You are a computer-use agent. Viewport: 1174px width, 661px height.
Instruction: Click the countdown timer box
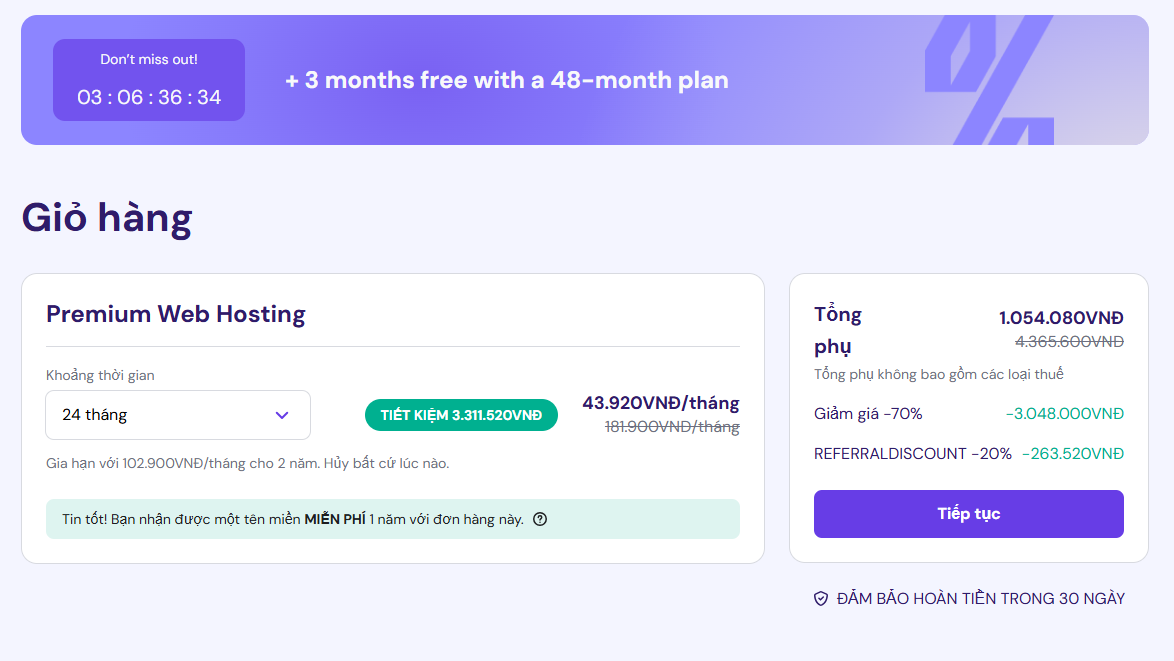(149, 80)
